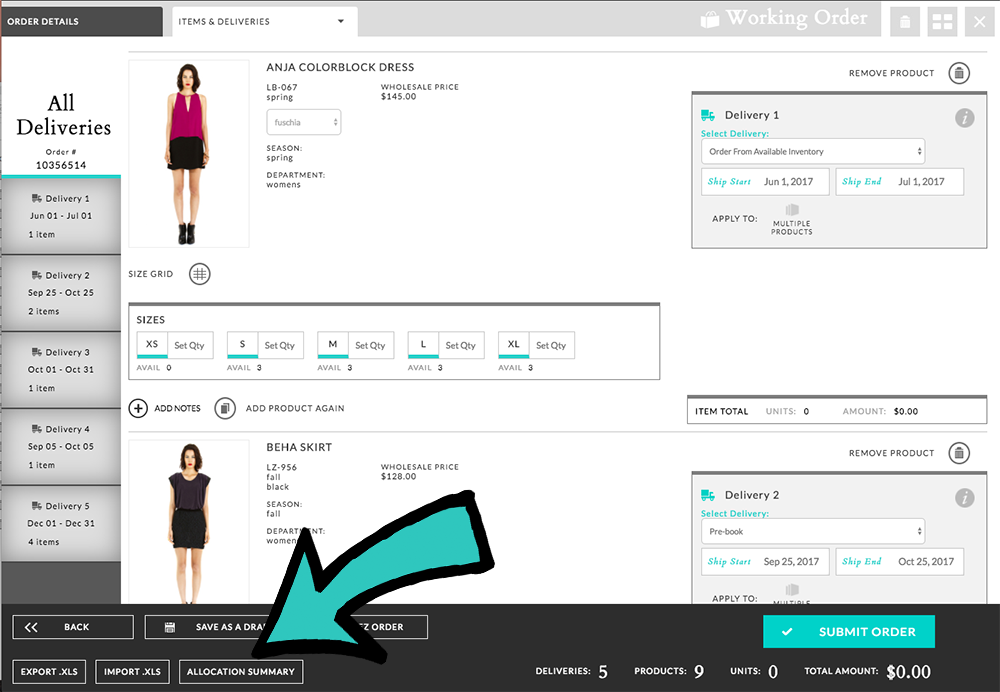Click the Total Amount $0.00 value
The width and height of the screenshot is (1000, 692).
[x=908, y=672]
